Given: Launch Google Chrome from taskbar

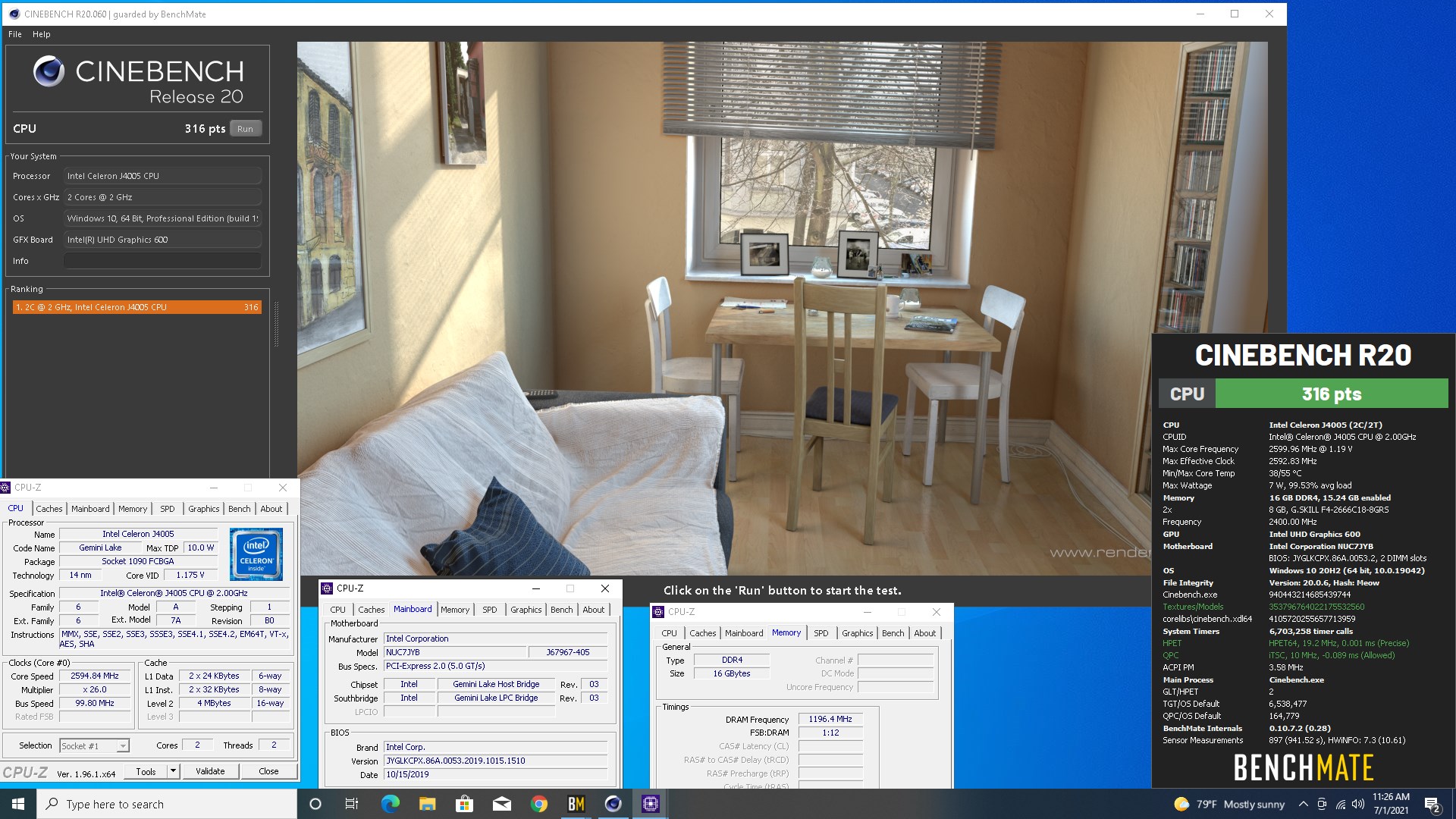Looking at the screenshot, I should tap(539, 804).
